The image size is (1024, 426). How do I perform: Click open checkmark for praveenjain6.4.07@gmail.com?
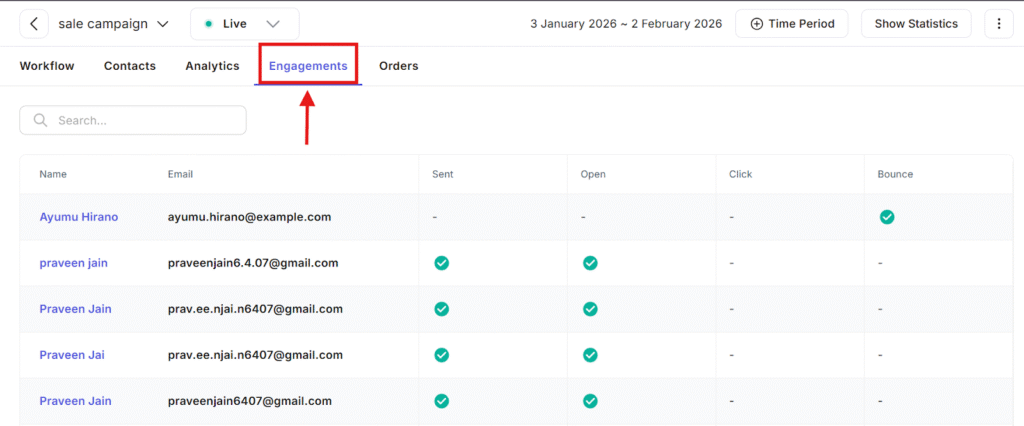coord(590,263)
